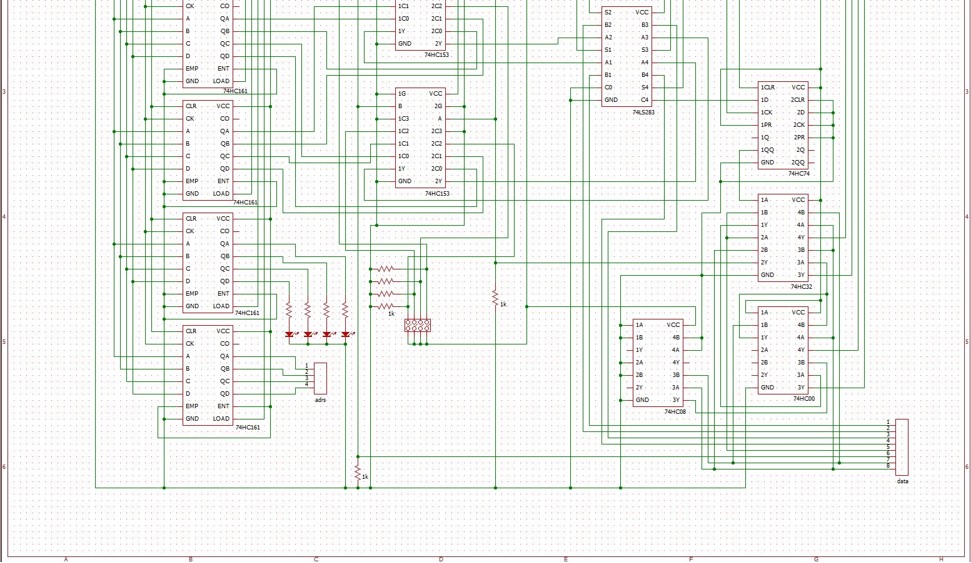Select the 74HC74 flip-flop component

tap(783, 125)
